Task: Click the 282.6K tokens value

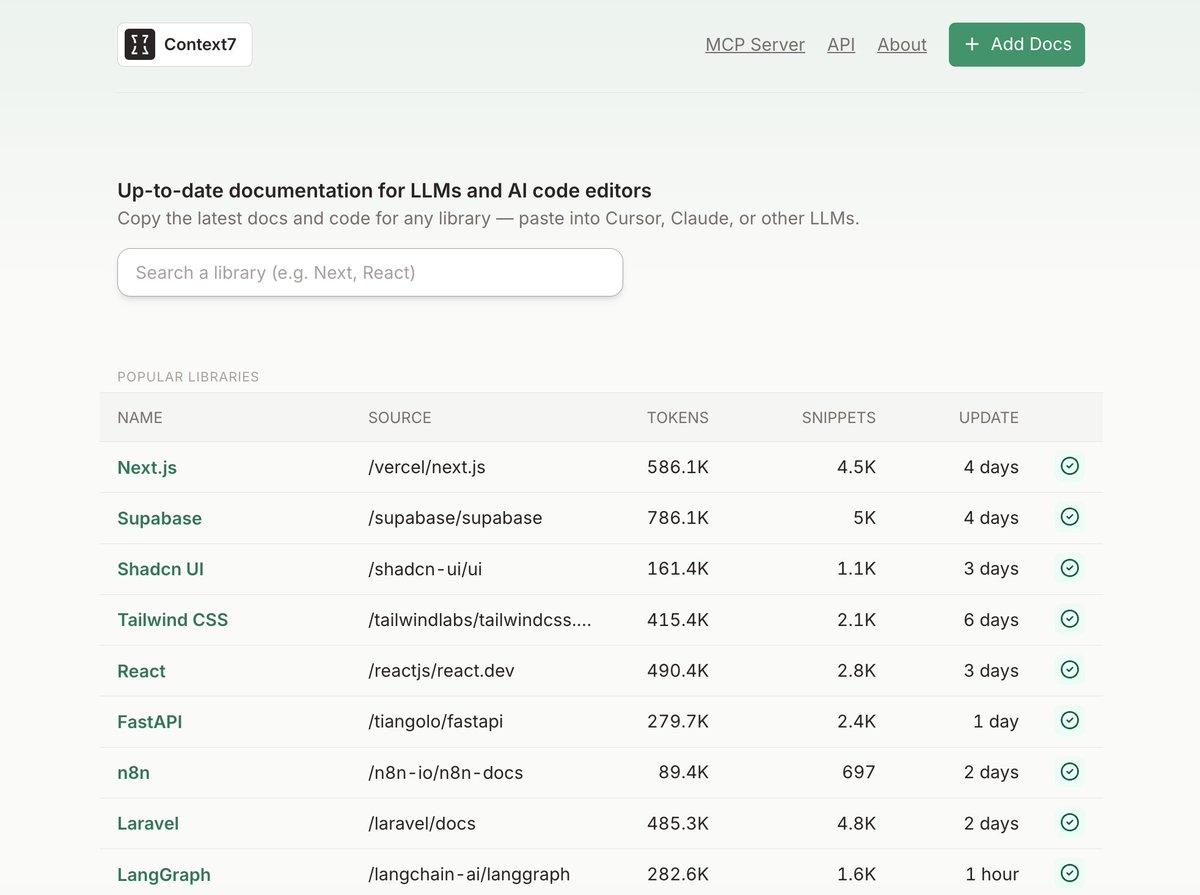Action: (678, 875)
